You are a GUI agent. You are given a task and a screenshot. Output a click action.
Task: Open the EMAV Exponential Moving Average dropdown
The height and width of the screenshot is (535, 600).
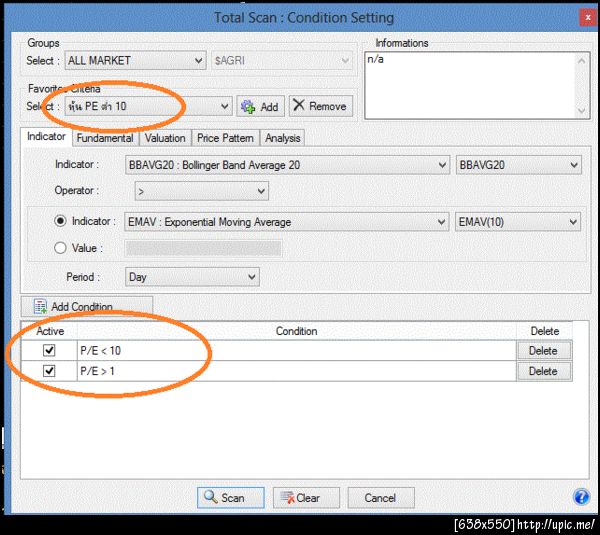tap(286, 222)
